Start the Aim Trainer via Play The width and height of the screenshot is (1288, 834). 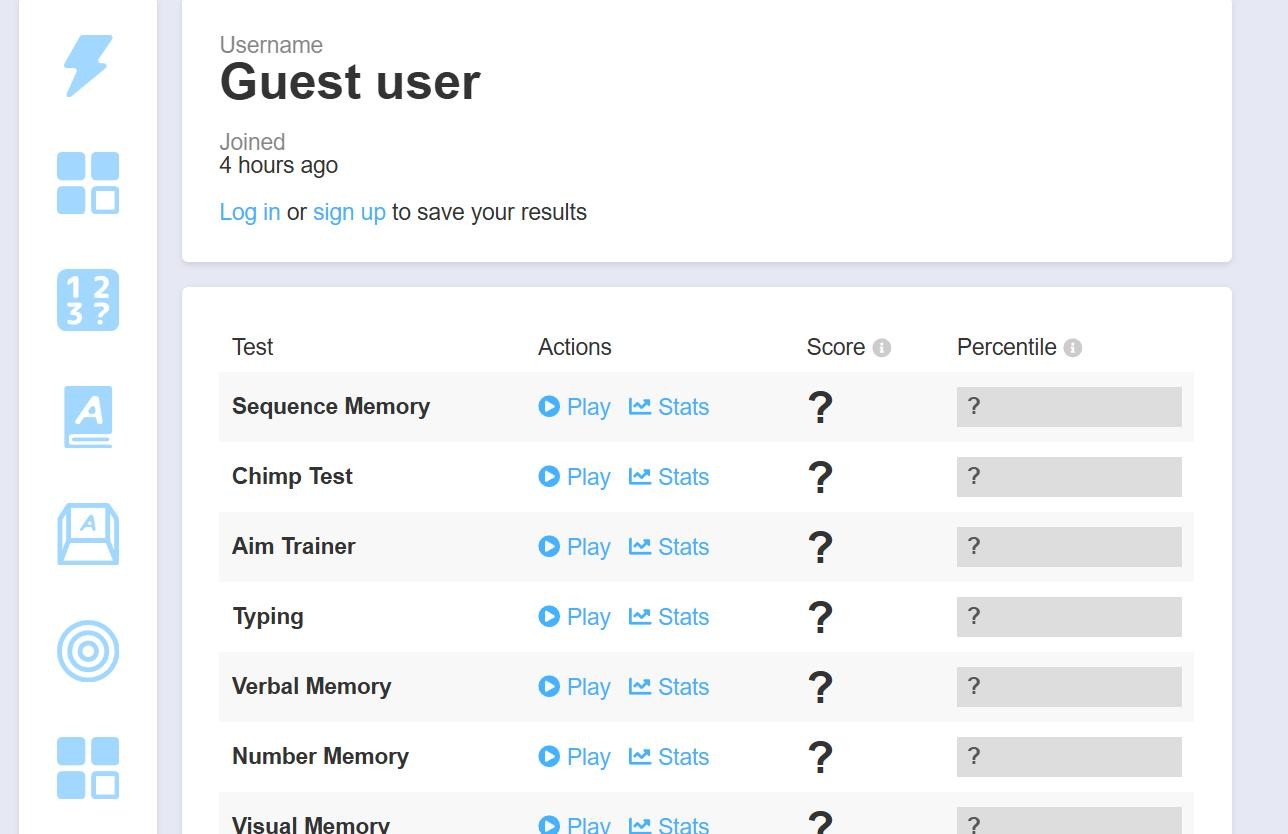[575, 547]
